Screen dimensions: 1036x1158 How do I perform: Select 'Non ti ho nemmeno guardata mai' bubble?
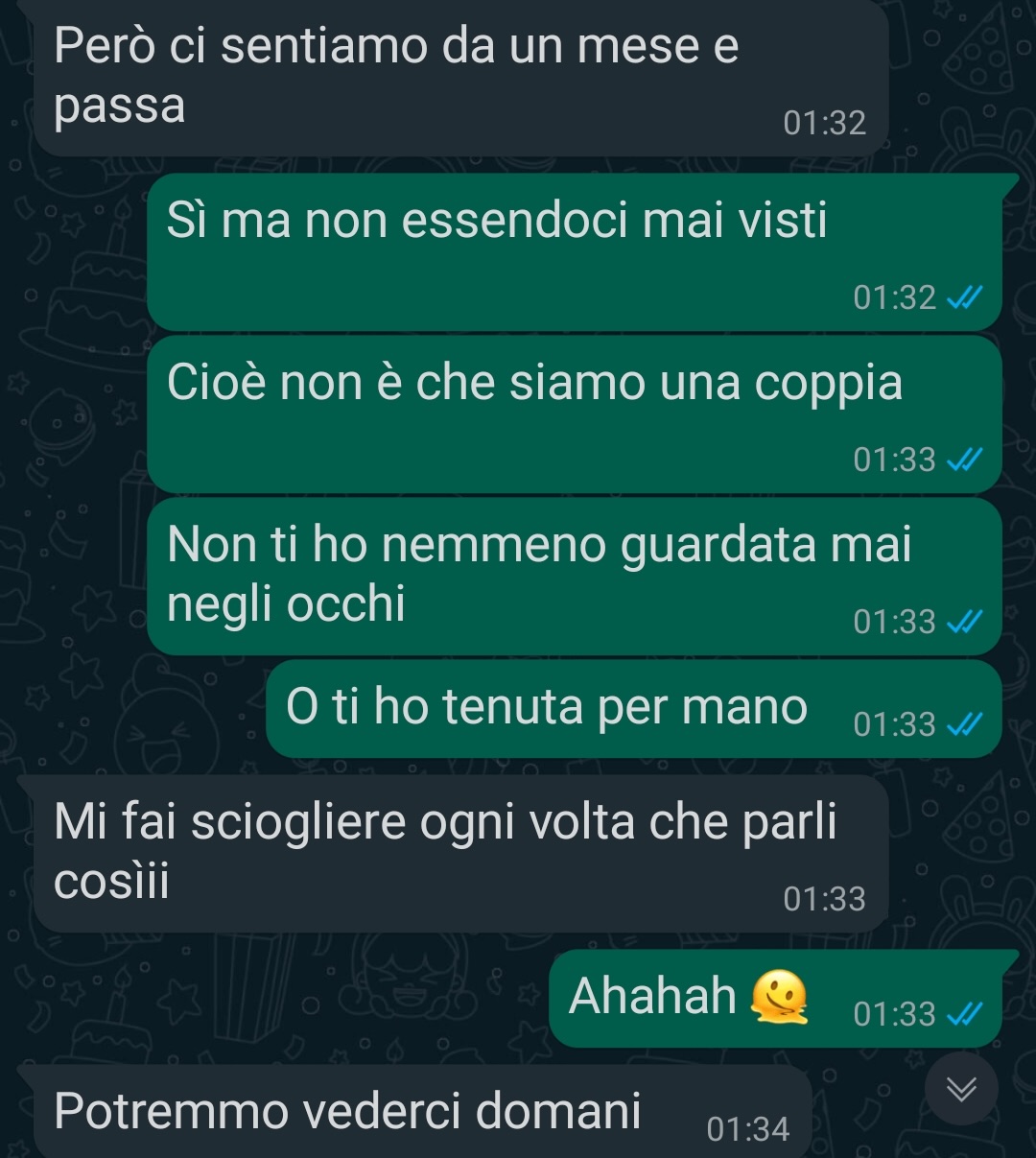(575, 577)
